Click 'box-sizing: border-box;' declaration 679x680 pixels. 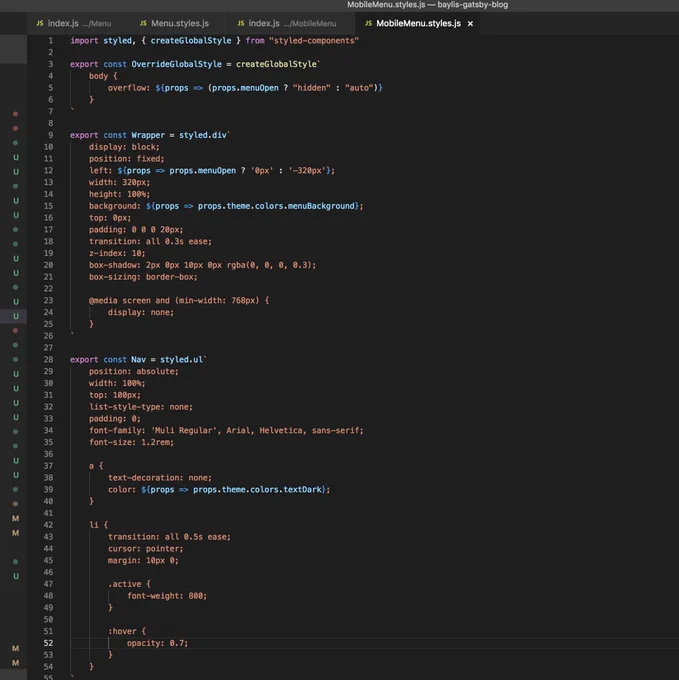click(143, 277)
